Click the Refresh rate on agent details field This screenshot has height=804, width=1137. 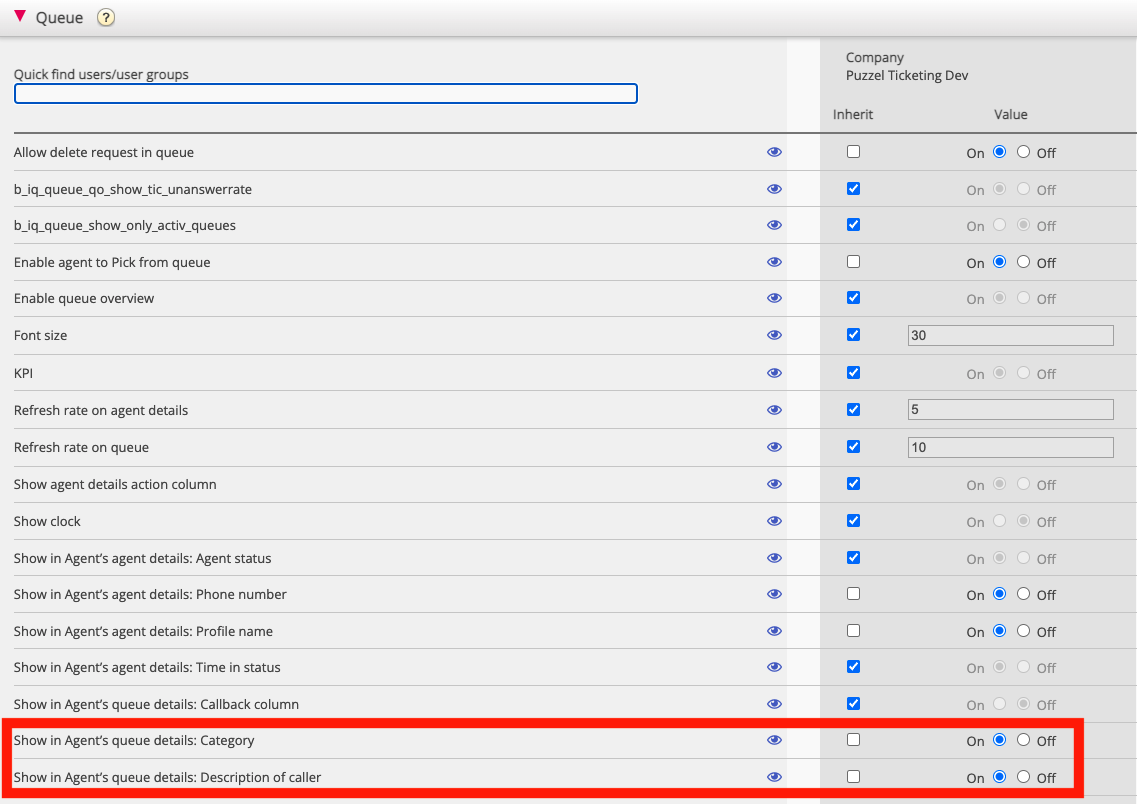pos(1010,410)
